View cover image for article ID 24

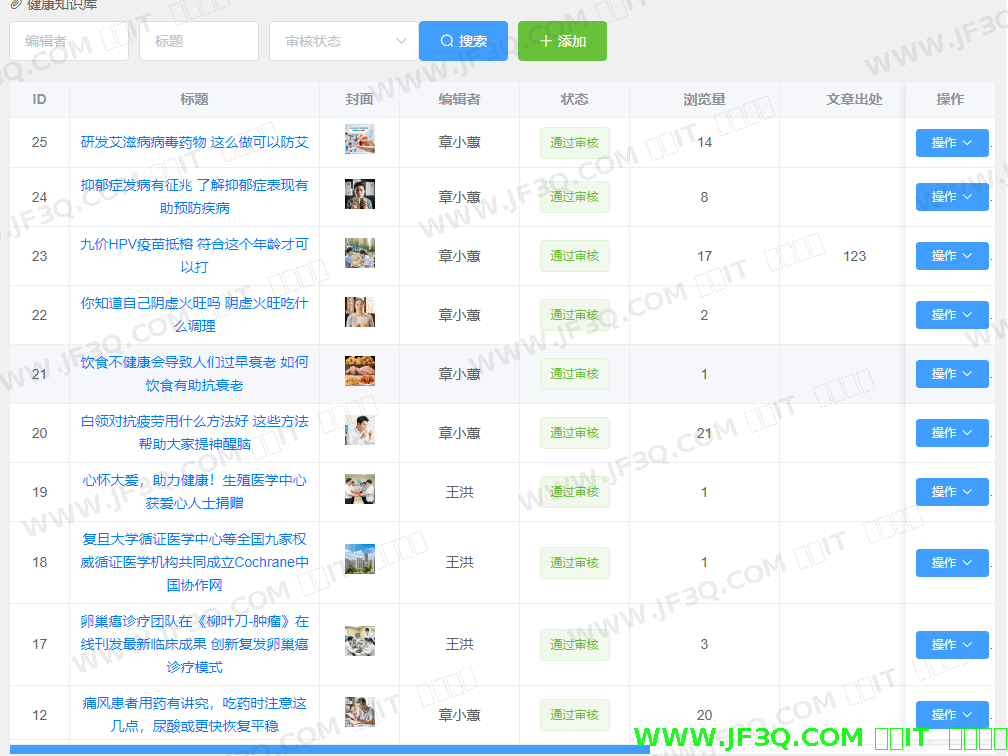(359, 194)
